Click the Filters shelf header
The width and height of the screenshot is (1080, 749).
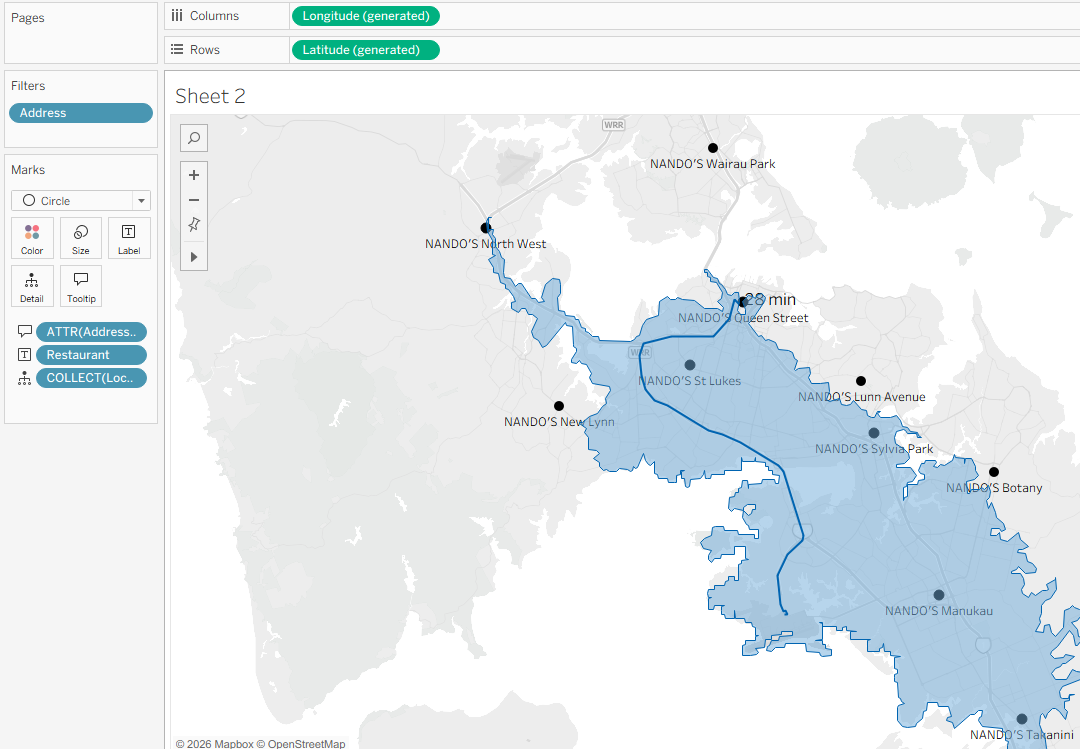(28, 85)
